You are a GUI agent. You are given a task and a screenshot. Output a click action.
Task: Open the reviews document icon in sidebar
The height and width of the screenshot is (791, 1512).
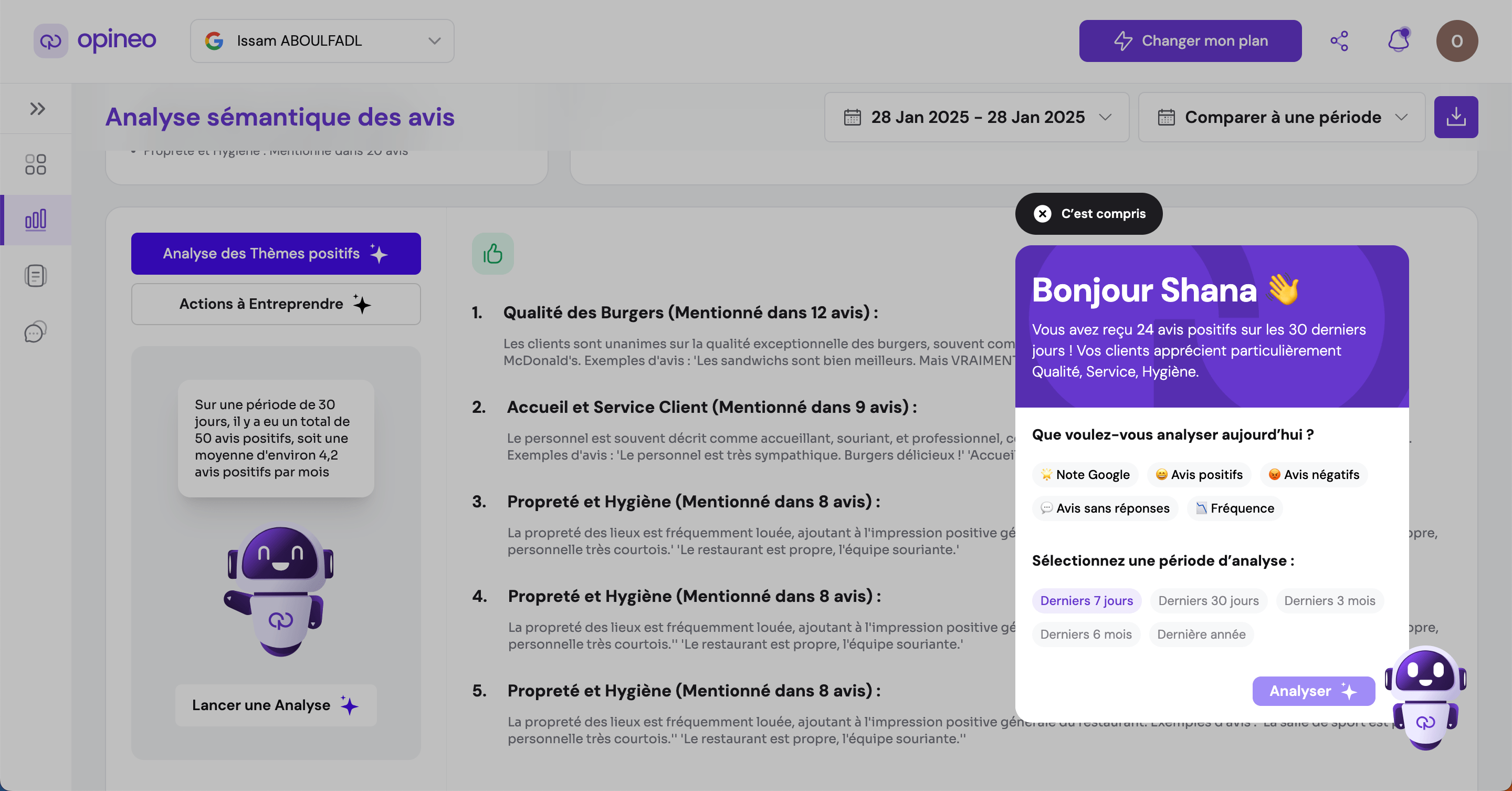pos(35,275)
